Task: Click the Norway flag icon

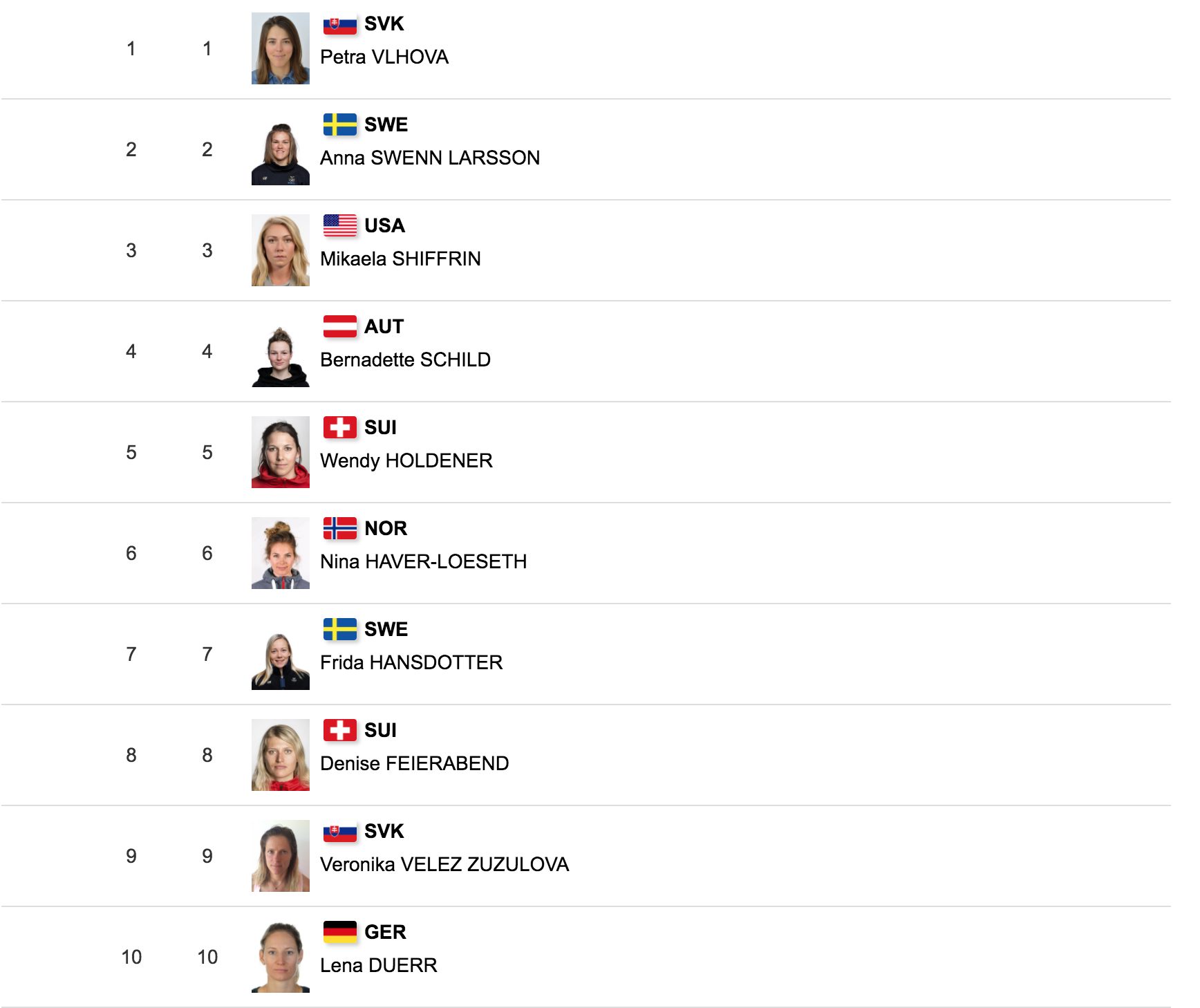Action: tap(339, 529)
